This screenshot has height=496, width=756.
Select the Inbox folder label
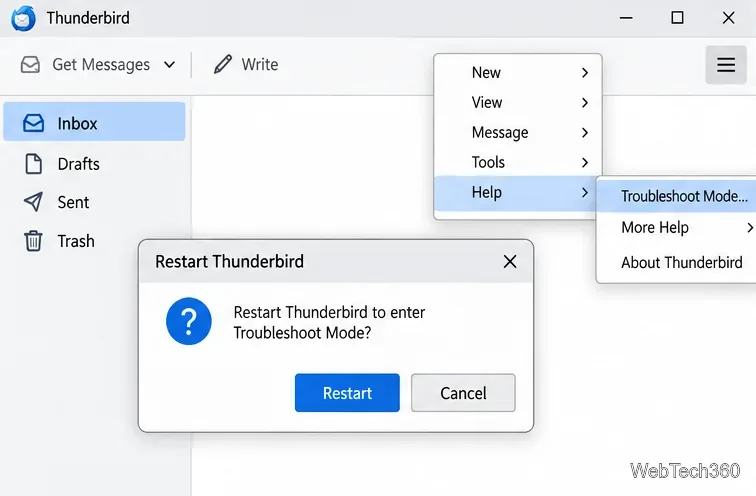click(78, 123)
